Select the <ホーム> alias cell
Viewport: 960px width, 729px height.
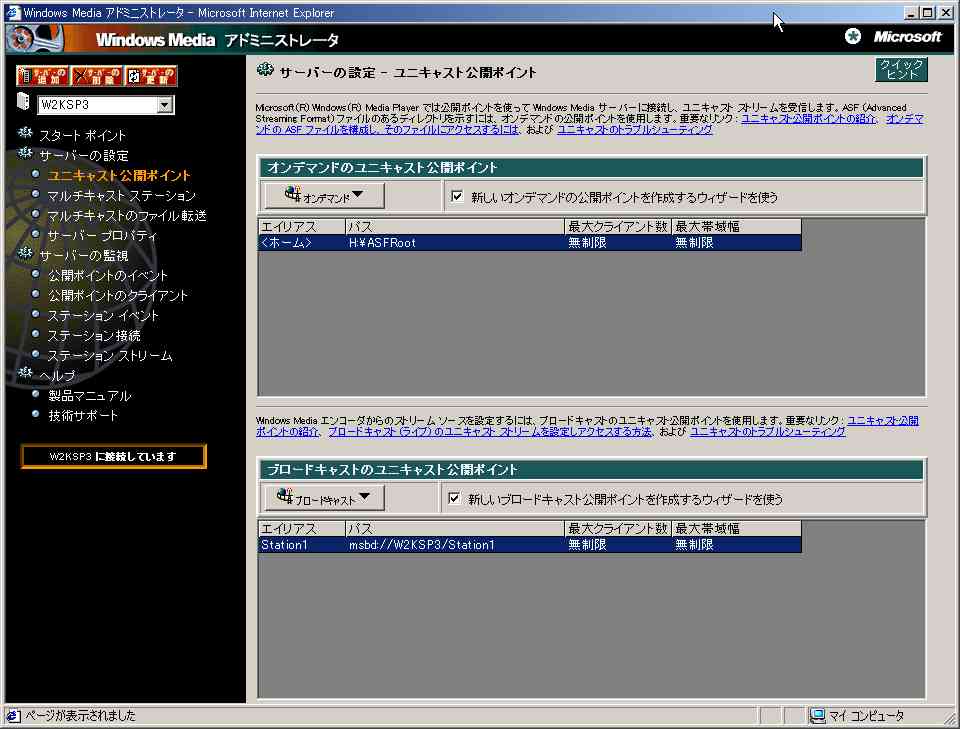(301, 243)
